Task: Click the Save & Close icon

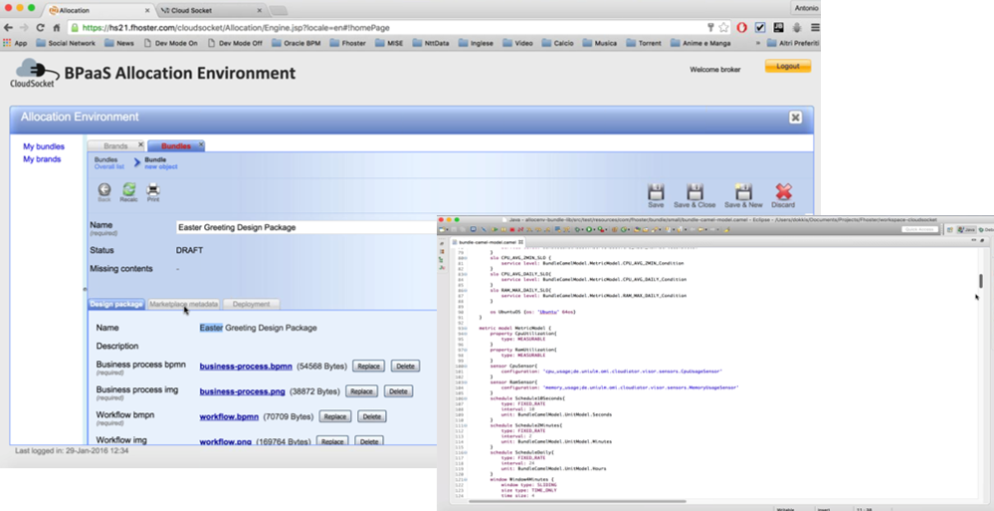Action: (696, 192)
